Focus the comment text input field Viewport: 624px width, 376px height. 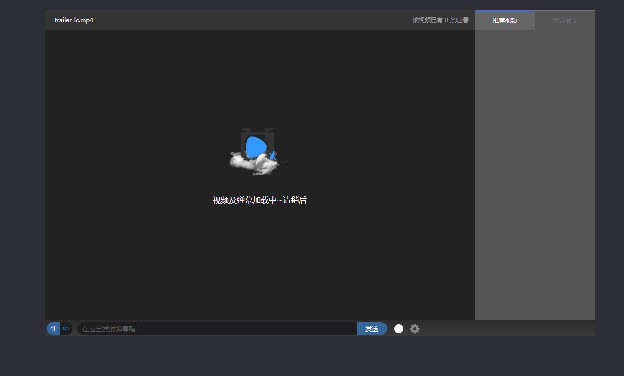(x=217, y=329)
